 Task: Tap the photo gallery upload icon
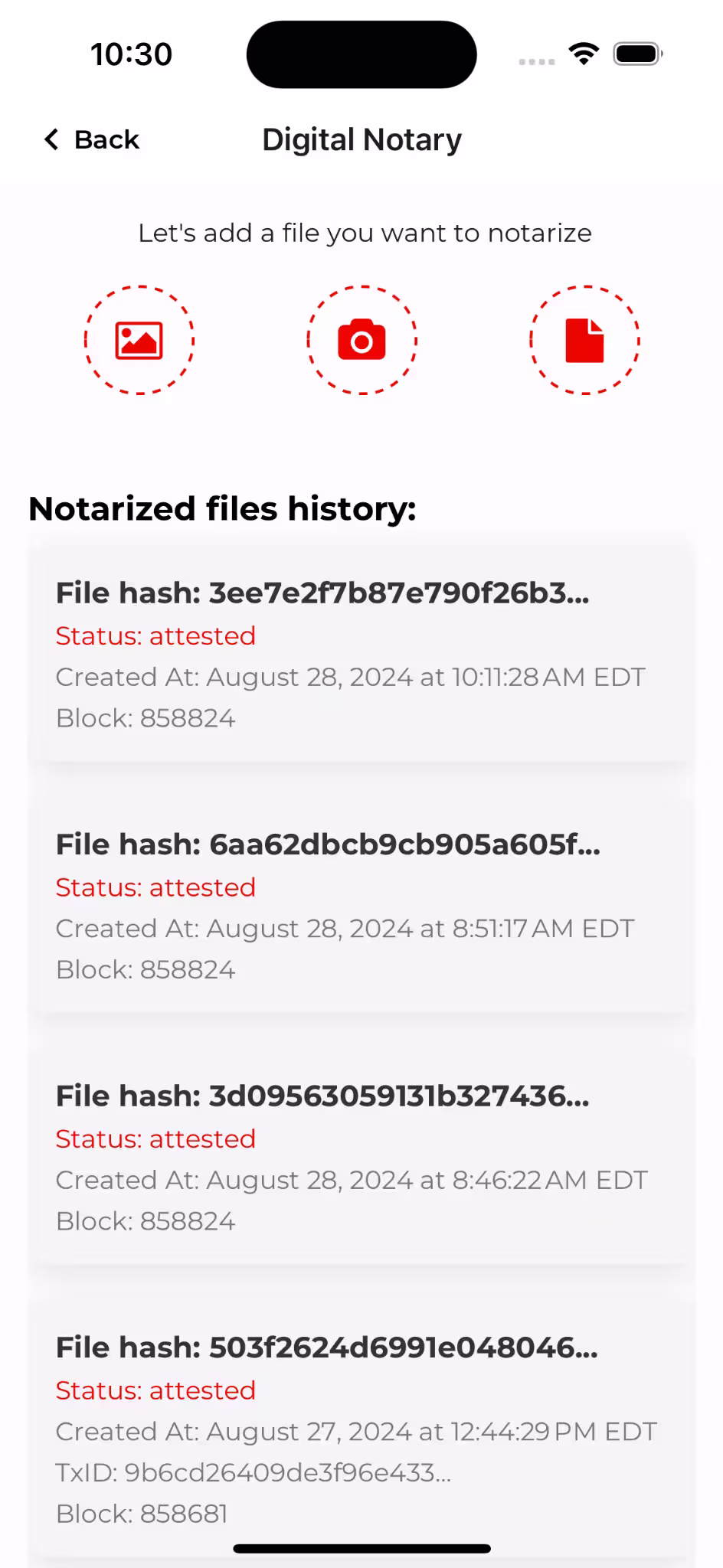coord(139,341)
